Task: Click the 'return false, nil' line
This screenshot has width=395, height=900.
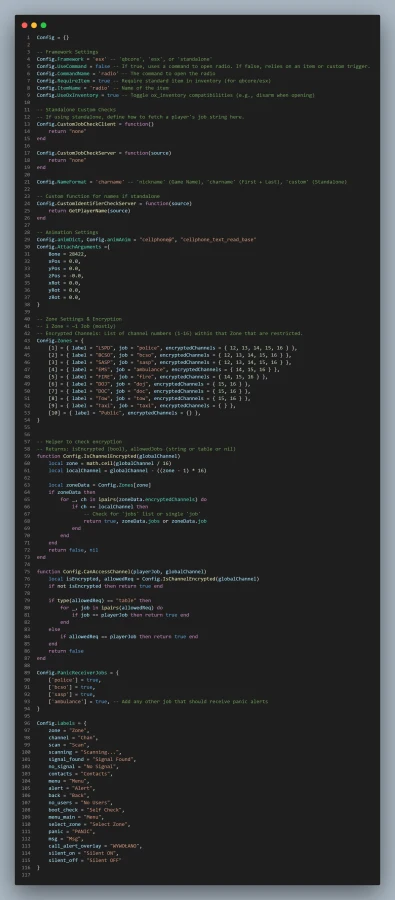Action: click(x=73, y=549)
